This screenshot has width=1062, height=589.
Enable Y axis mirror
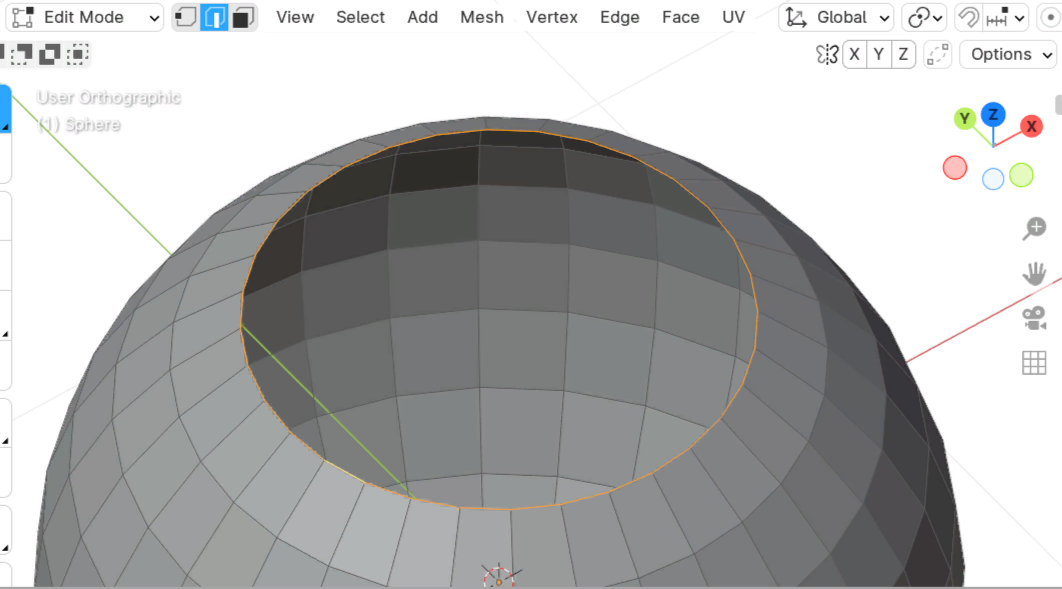point(878,54)
